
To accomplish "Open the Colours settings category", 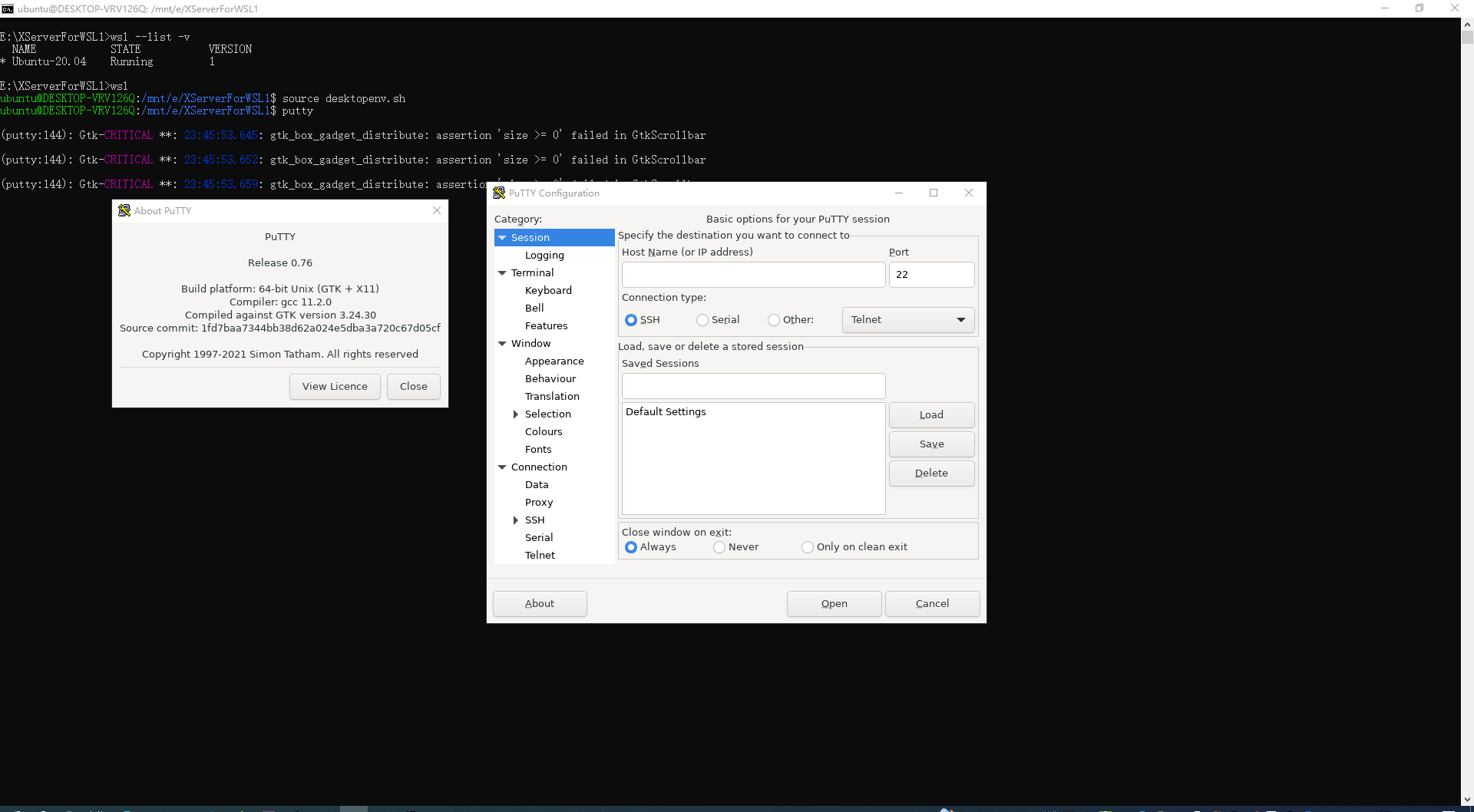I will [544, 432].
